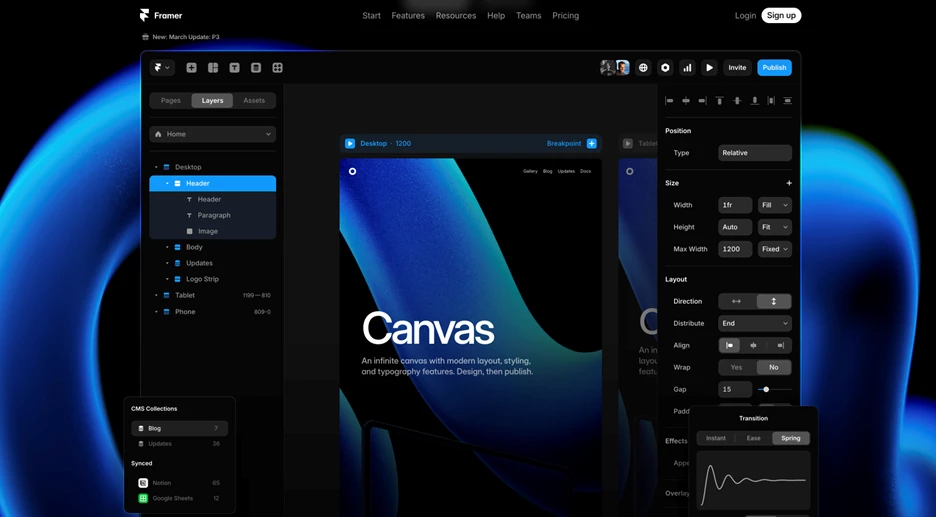
Task: Choose Spring transition
Action: 790,438
